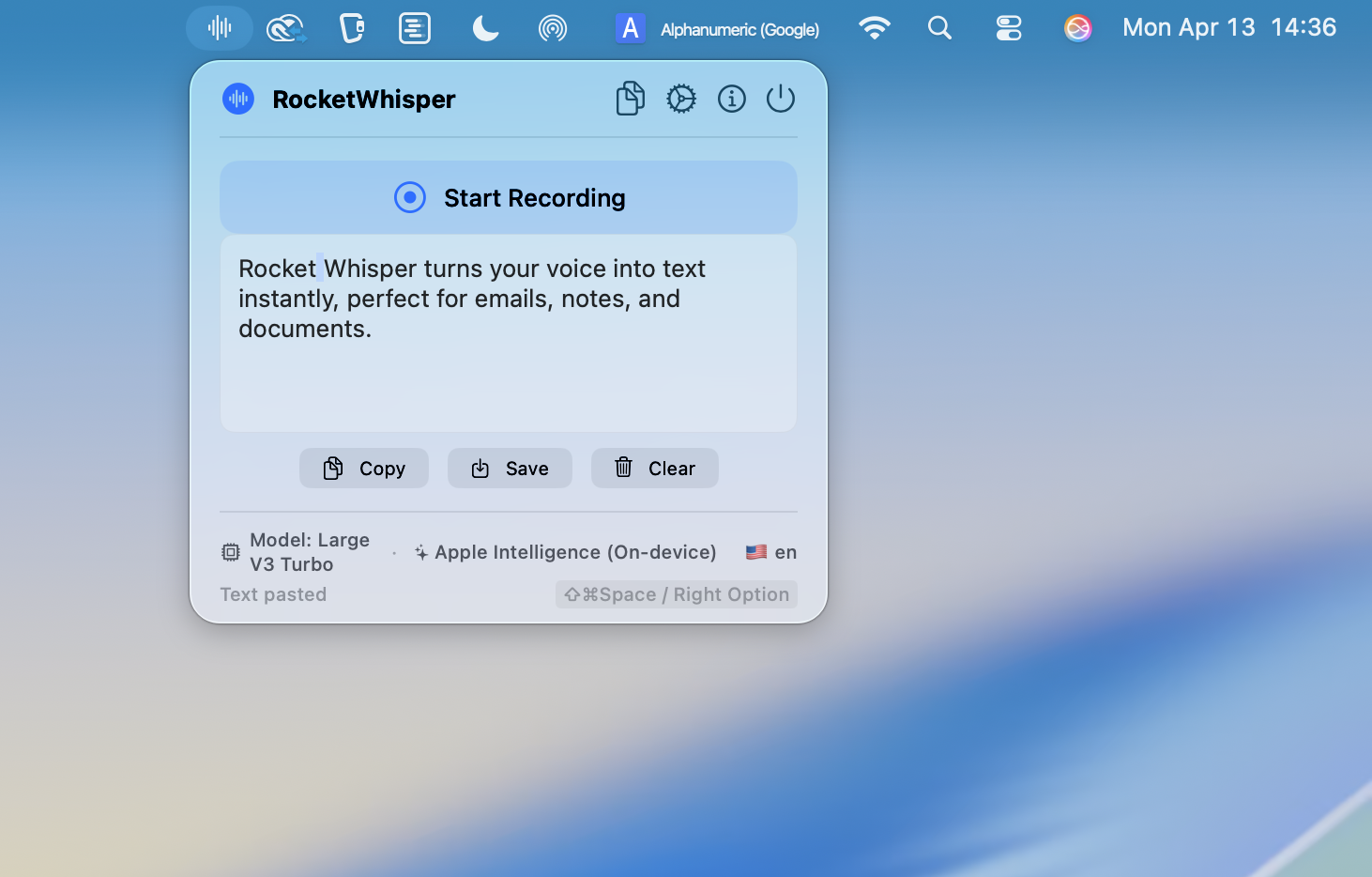The image size is (1372, 877).
Task: Select Apple Intelligence (On-device) option
Action: point(566,552)
